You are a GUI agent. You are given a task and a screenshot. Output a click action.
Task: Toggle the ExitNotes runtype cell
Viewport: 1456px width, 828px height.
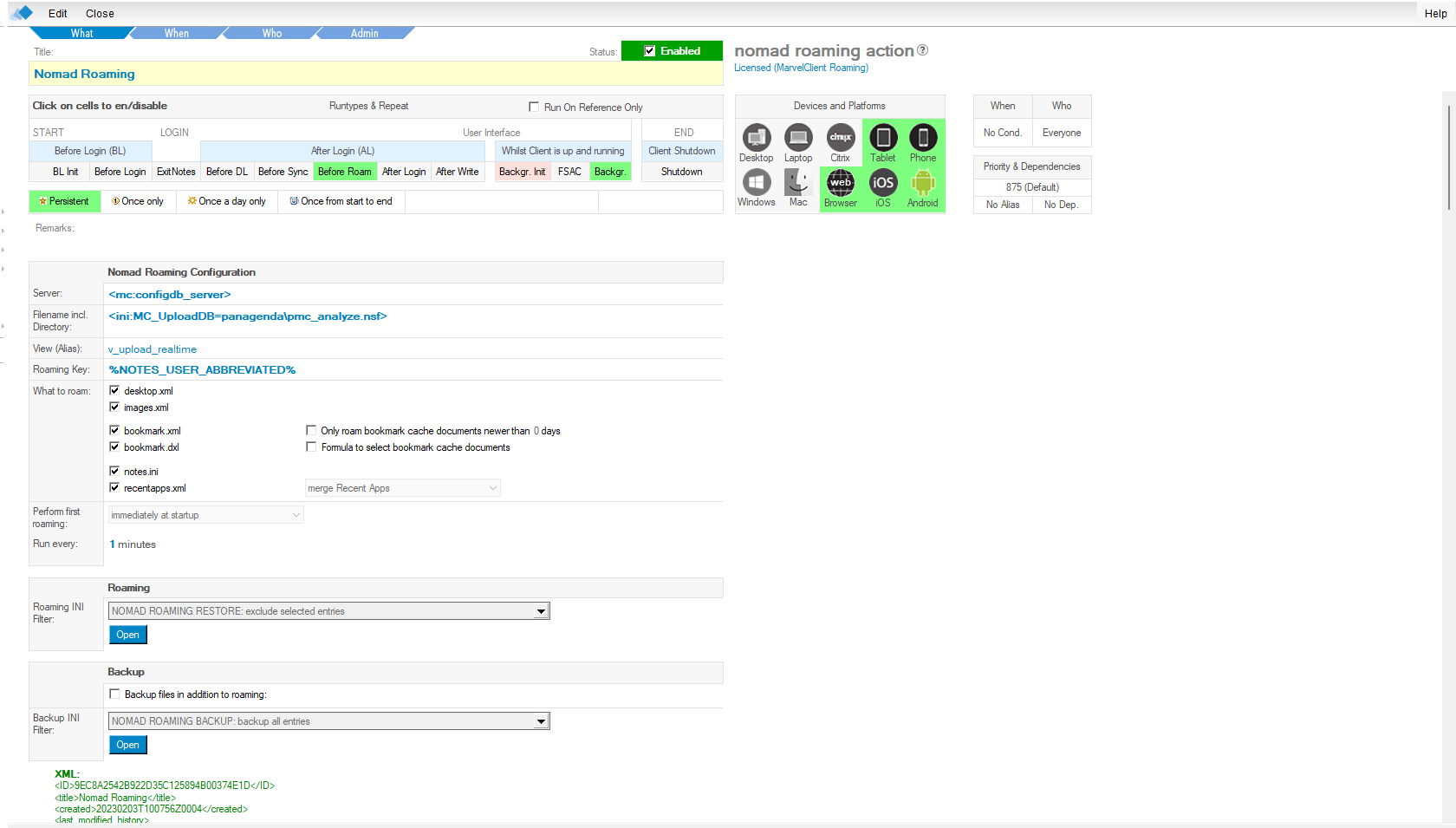click(x=176, y=172)
